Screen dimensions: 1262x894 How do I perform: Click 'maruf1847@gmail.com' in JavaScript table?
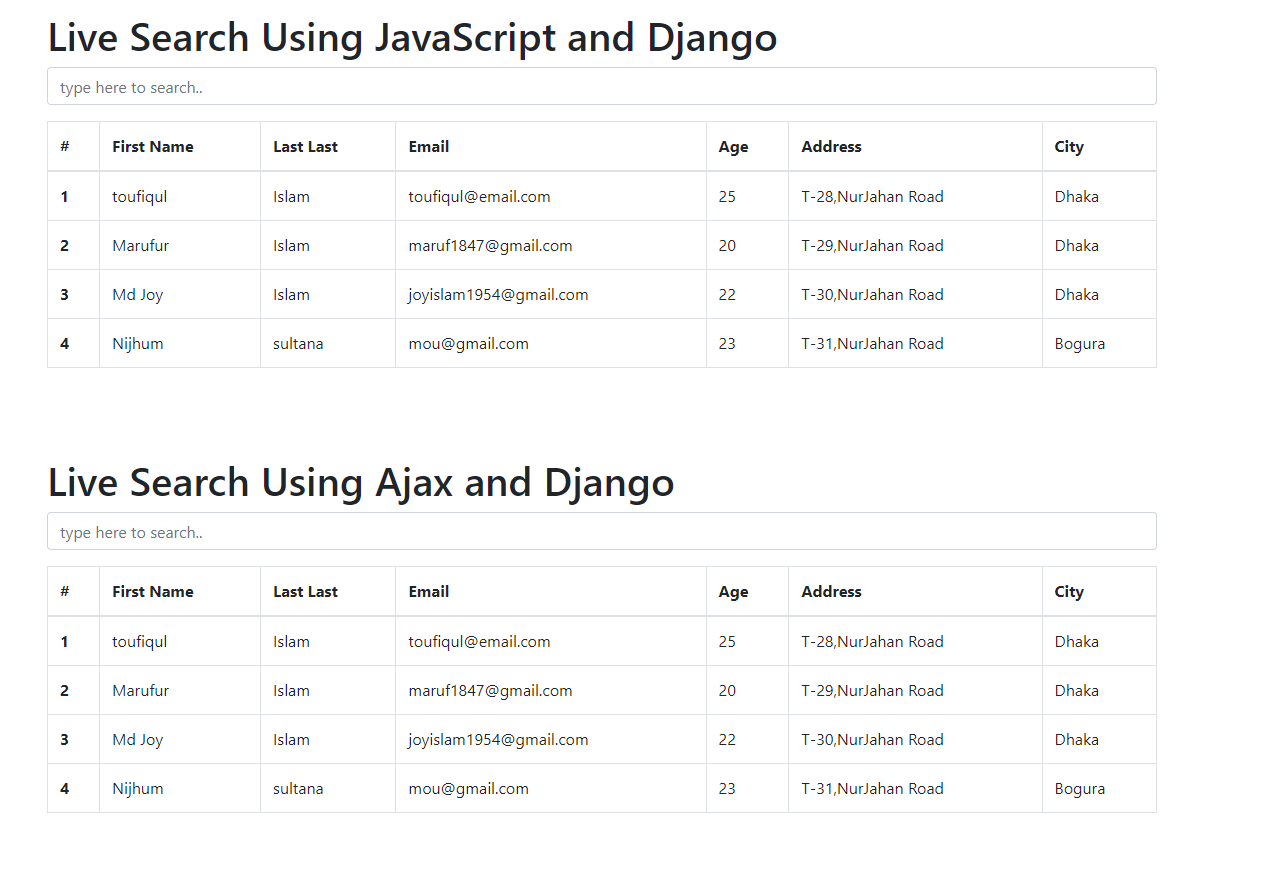(490, 245)
